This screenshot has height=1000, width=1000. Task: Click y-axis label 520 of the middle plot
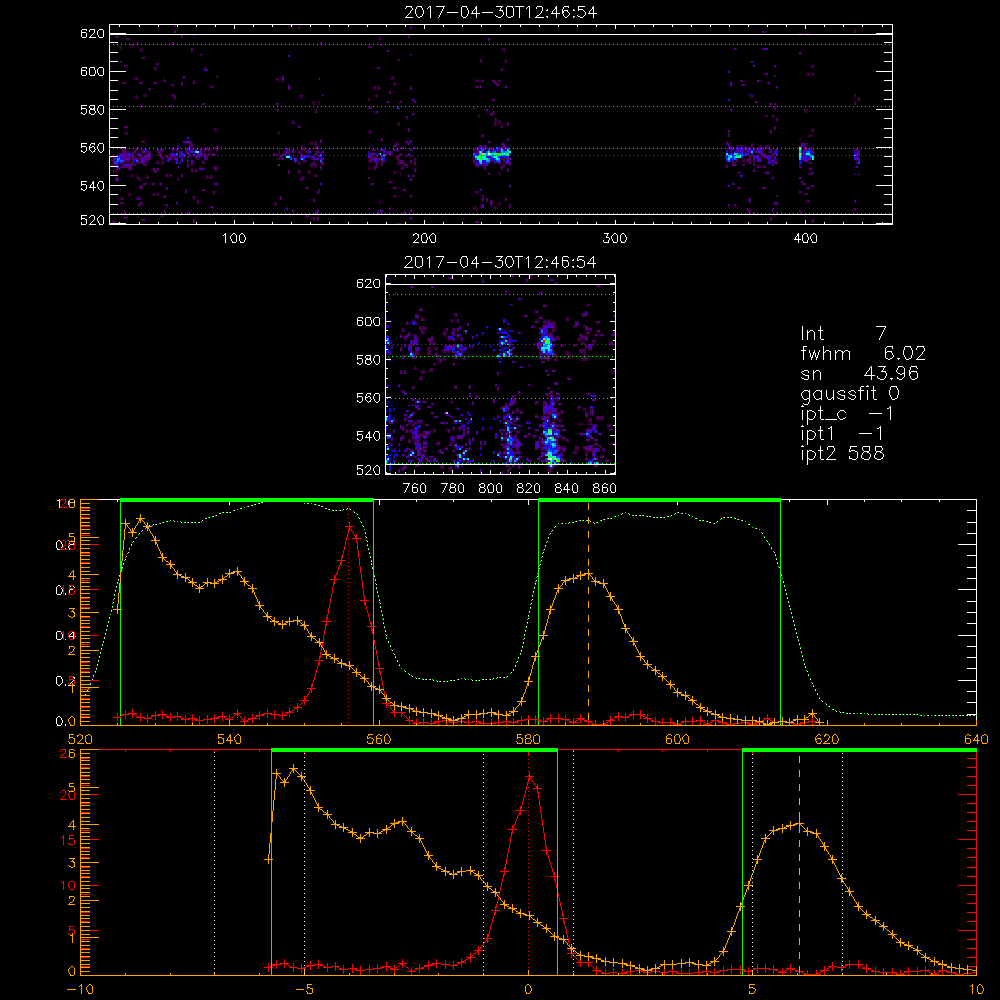click(368, 470)
